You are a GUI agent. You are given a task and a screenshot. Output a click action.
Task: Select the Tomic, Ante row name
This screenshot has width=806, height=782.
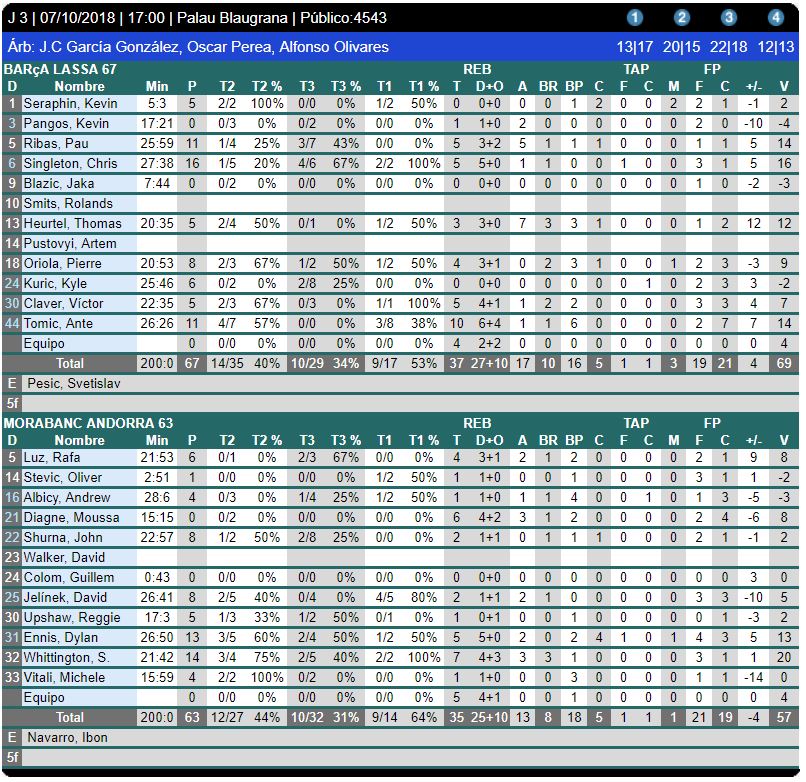click(58, 324)
